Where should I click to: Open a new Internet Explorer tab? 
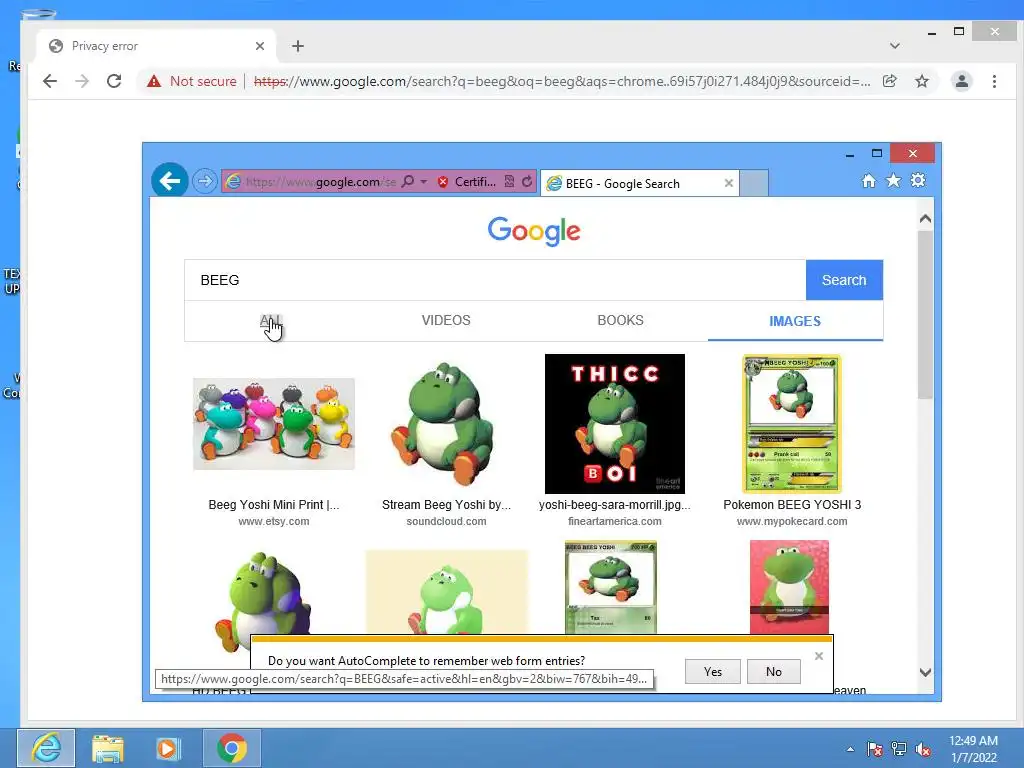[x=754, y=184]
